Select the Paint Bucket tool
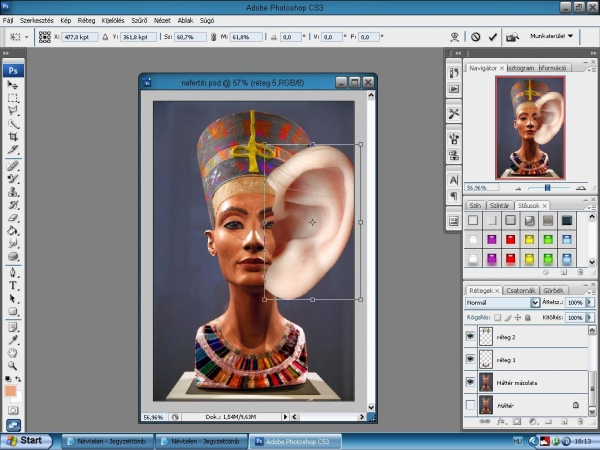Image resolution: width=600 pixels, height=450 pixels. 13,230
